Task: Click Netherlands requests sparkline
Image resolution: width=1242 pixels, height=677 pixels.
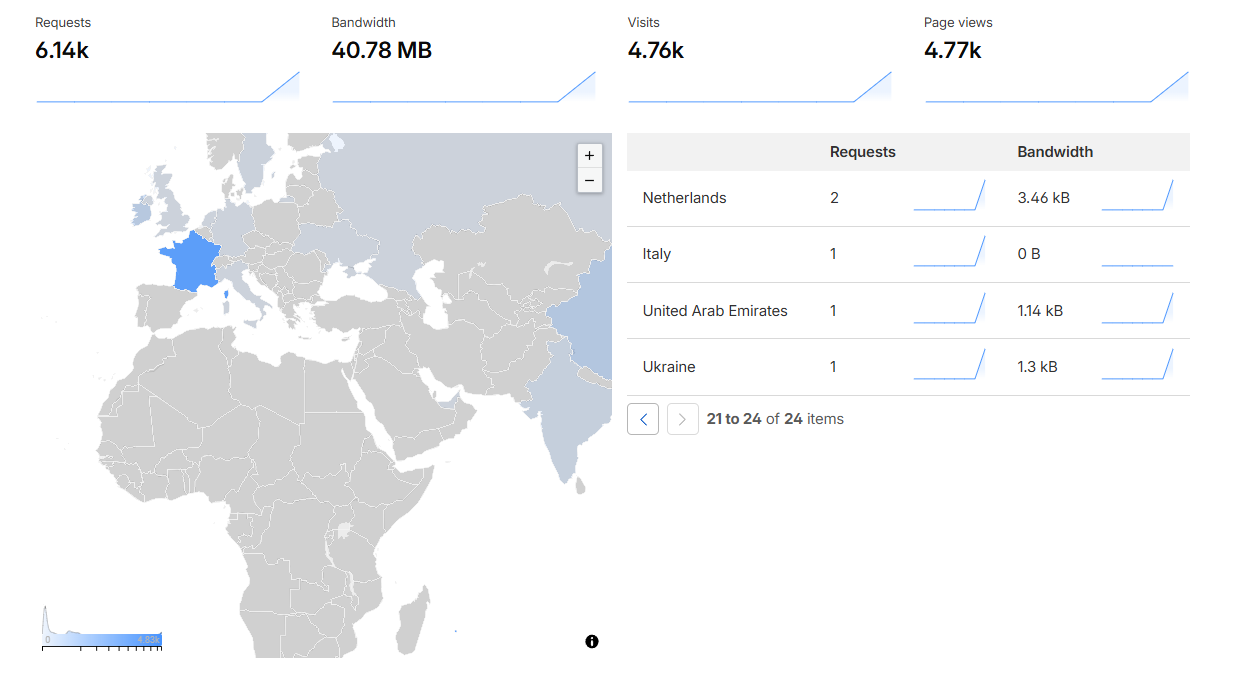Action: click(950, 196)
